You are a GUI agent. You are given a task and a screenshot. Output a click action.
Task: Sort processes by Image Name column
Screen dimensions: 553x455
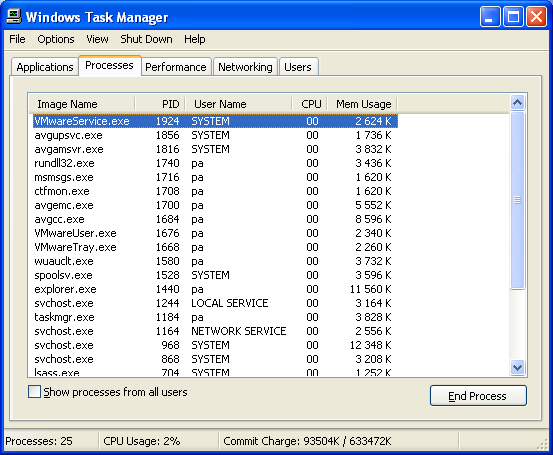tap(81, 104)
